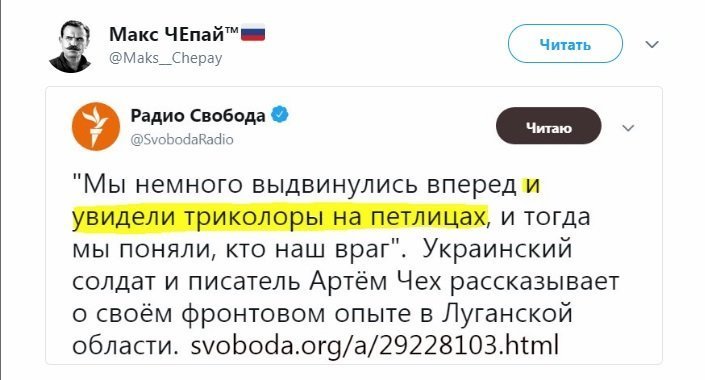Click the opening phrase 'Мы немного выдвинулись вперед'
Screen dimensions: 705x380
pyautogui.click(x=299, y=185)
